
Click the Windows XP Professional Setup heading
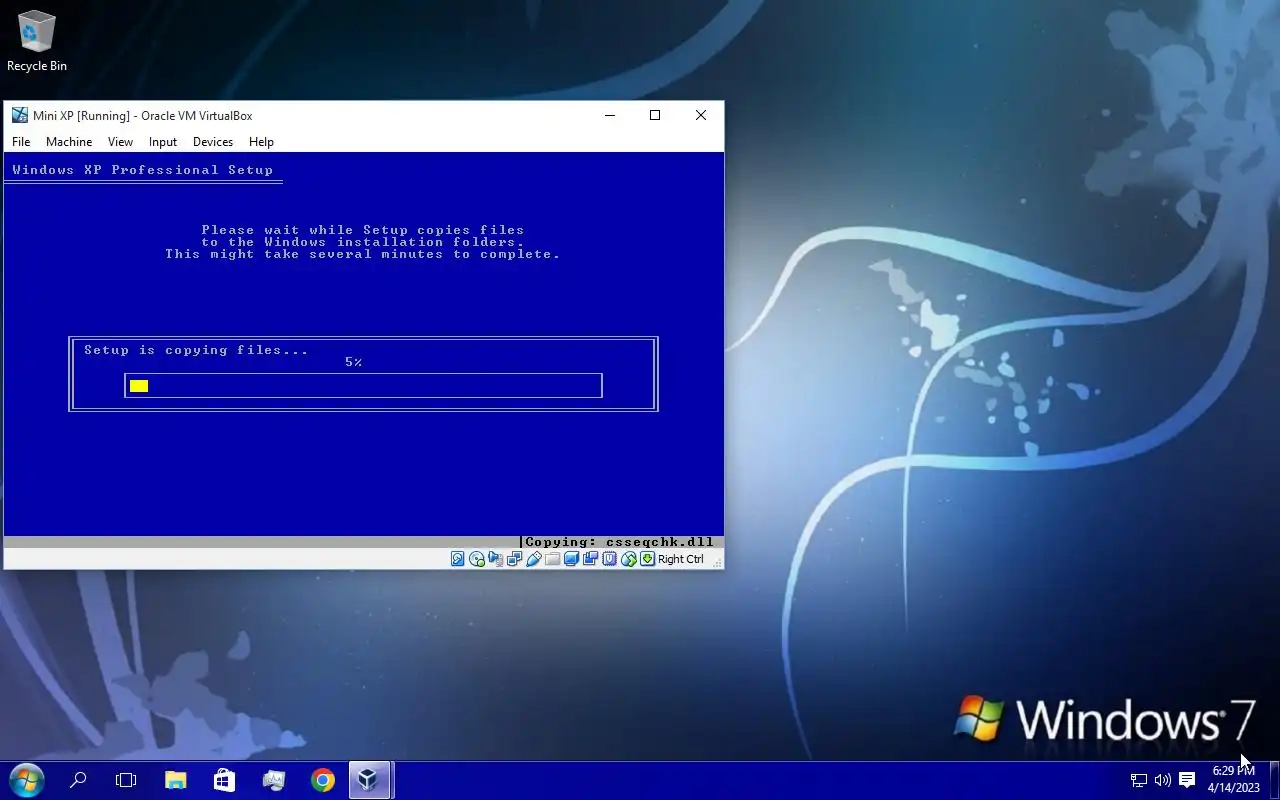pyautogui.click(x=143, y=170)
